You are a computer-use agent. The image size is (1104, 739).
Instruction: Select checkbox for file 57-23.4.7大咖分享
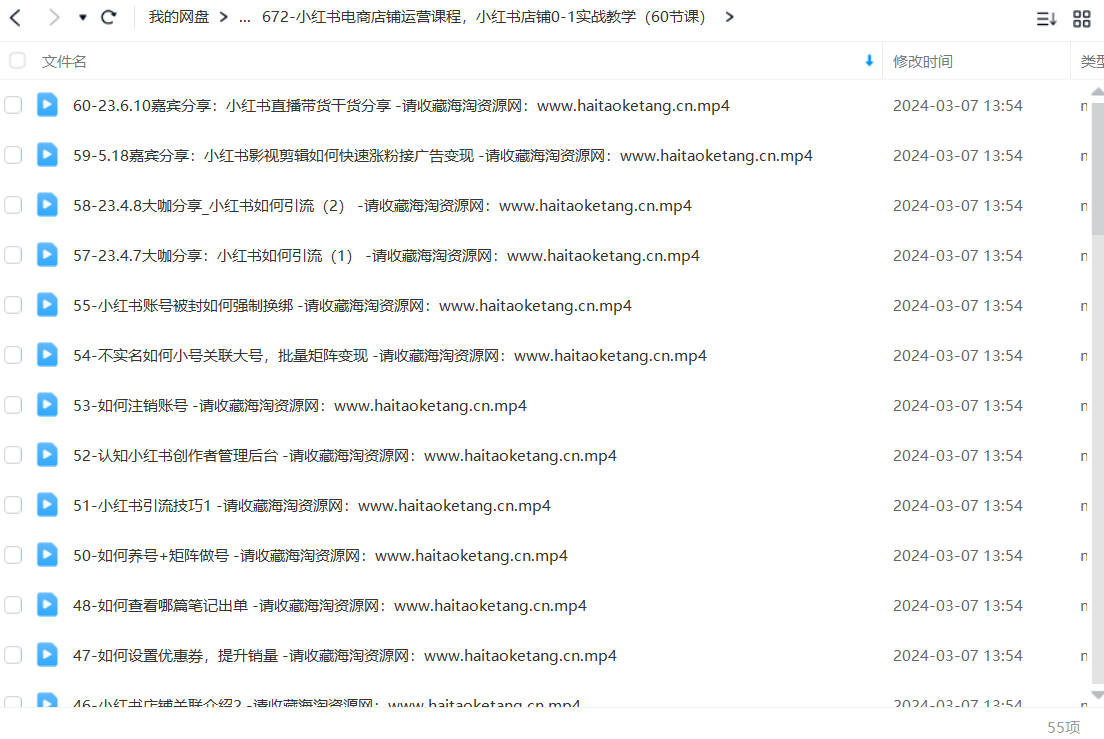point(13,255)
